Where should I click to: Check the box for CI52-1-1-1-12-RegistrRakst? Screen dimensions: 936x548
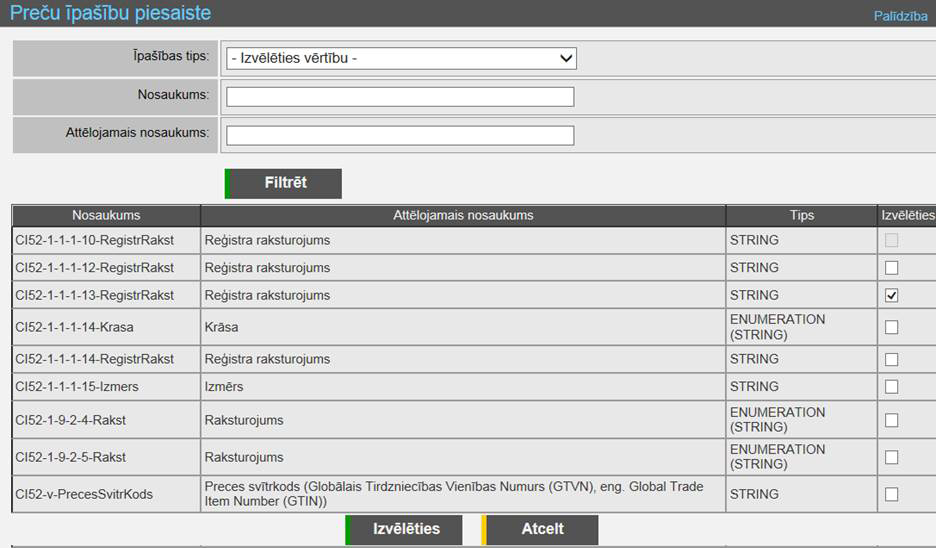point(892,268)
